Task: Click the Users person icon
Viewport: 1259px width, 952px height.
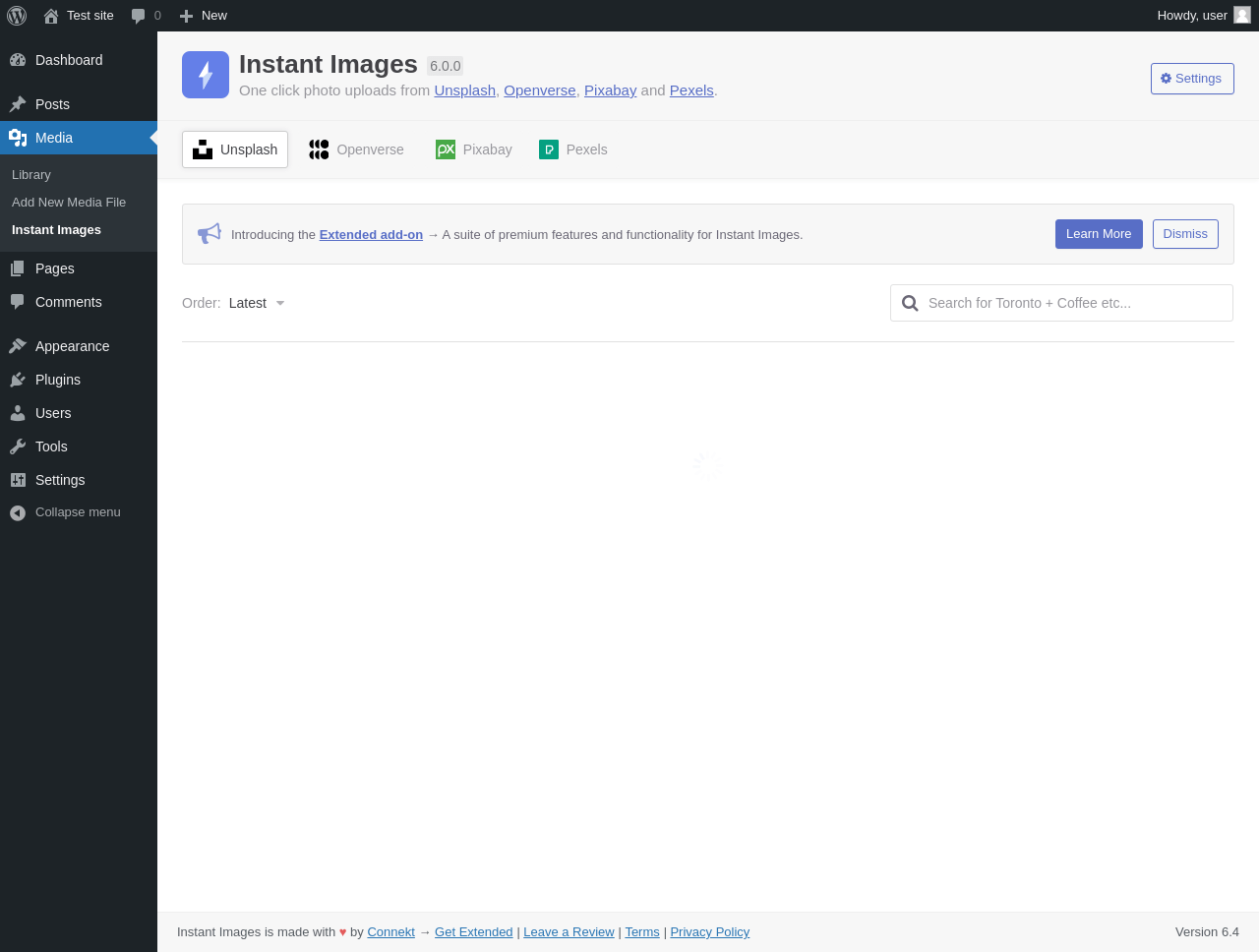Action: (18, 413)
